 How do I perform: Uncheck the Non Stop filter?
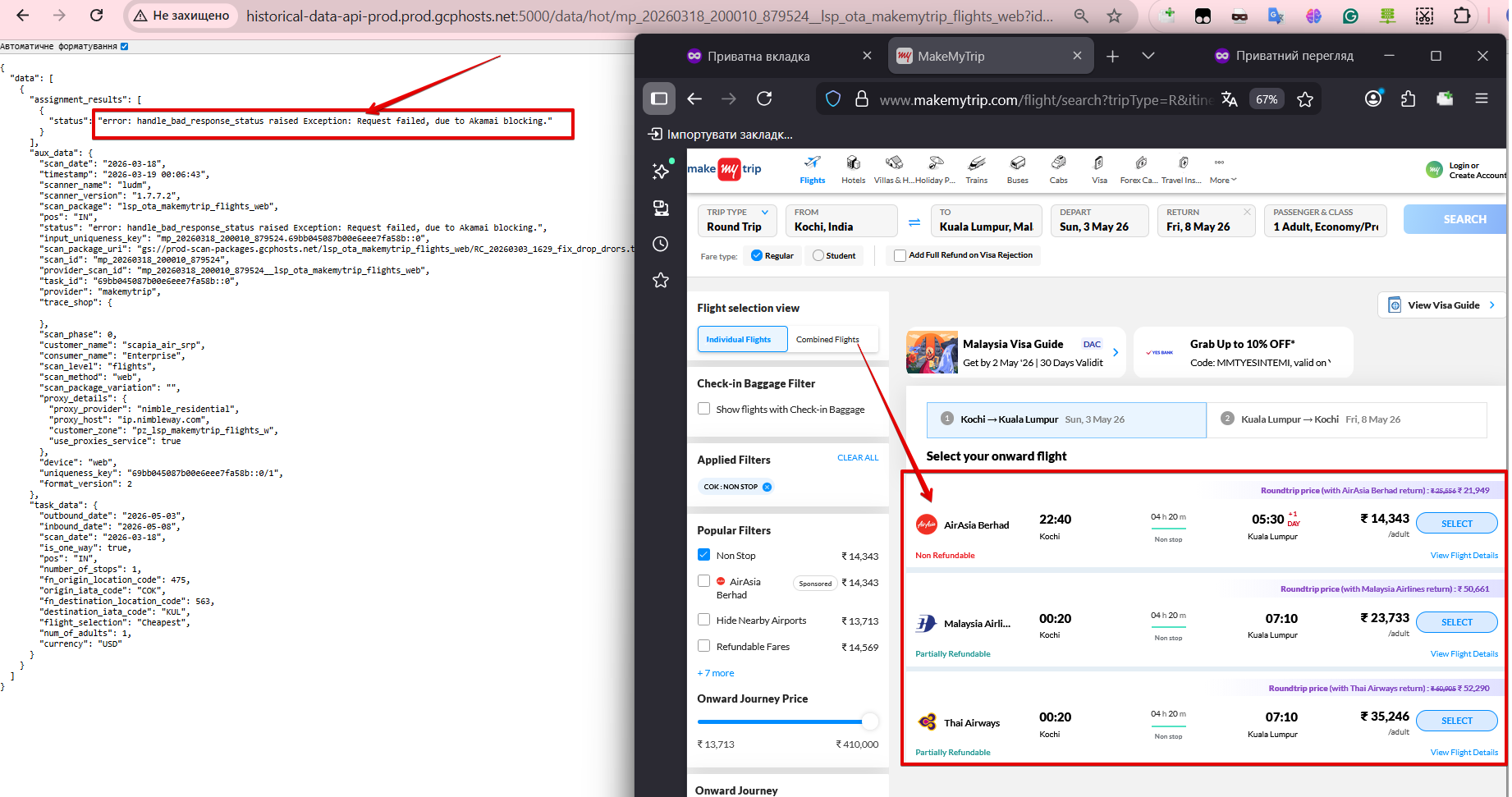[703, 555]
